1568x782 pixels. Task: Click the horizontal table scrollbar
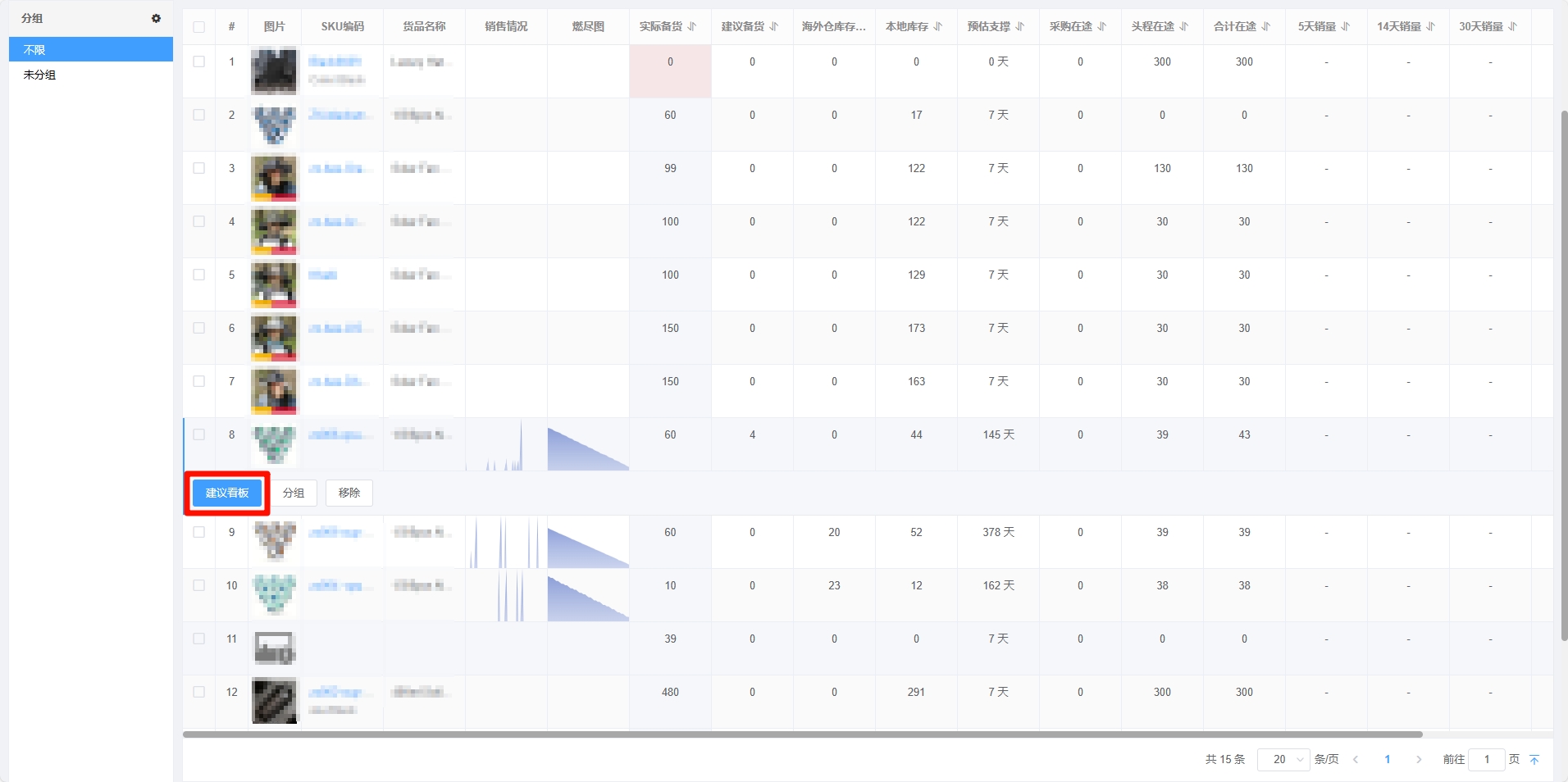(802, 734)
